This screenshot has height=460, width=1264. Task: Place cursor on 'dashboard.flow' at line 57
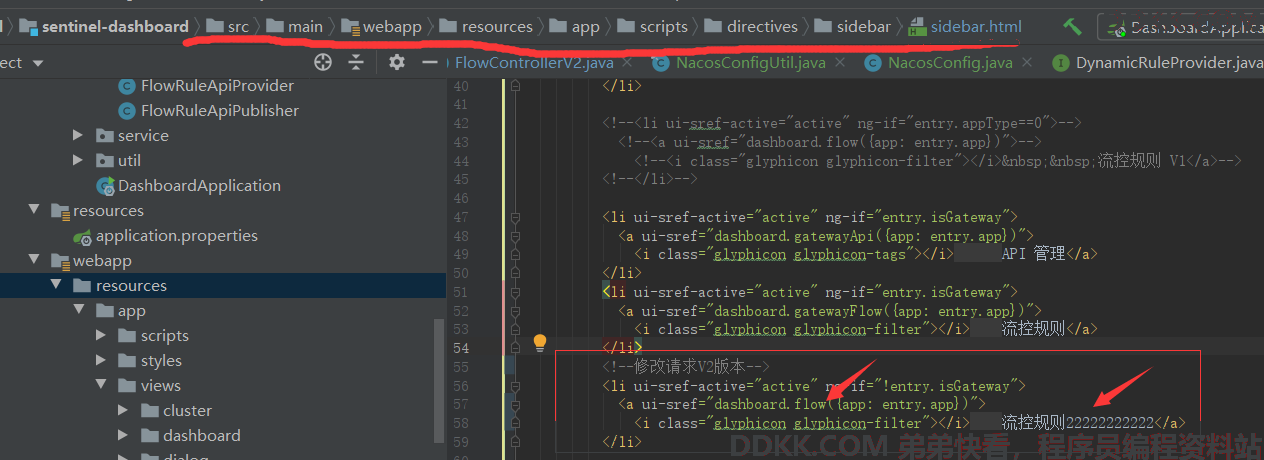pos(768,404)
